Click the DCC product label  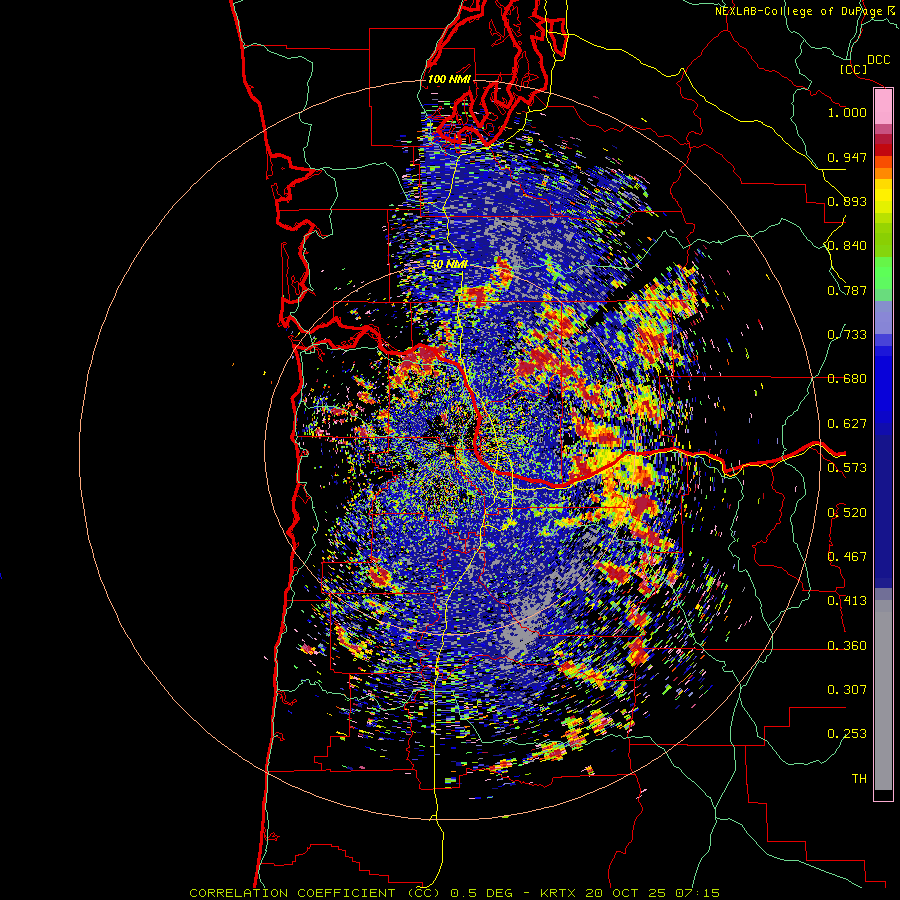(x=879, y=60)
